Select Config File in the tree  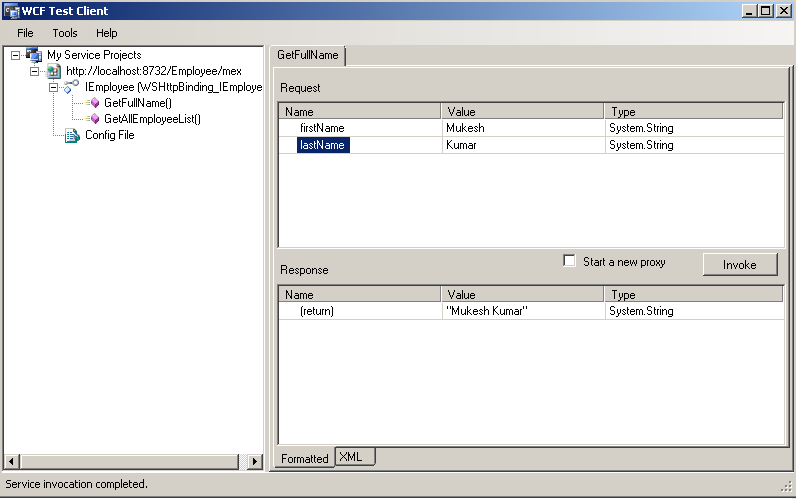coord(110,135)
